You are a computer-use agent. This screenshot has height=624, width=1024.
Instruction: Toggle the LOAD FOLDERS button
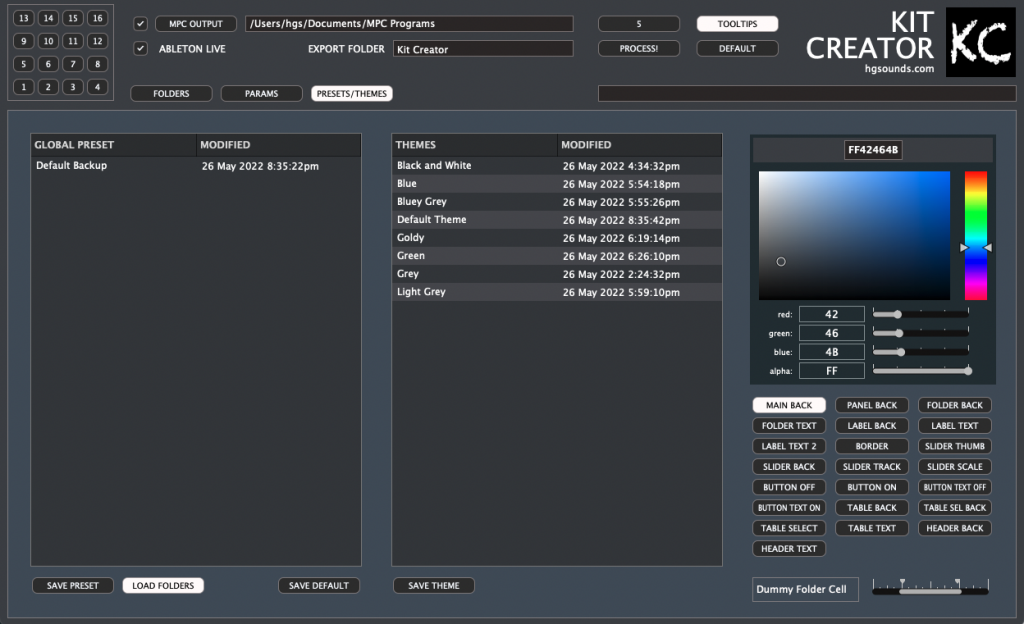click(x=163, y=585)
